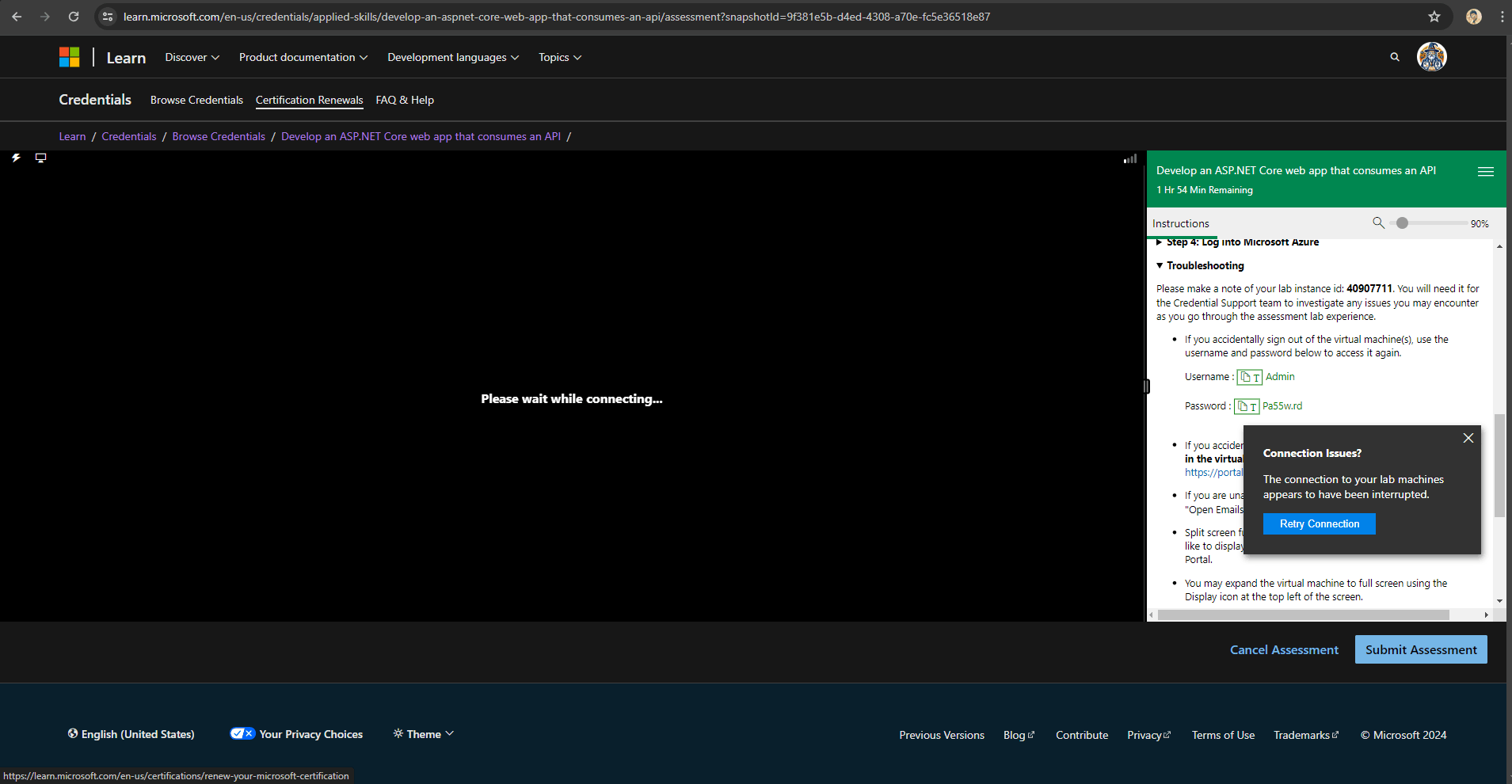
Task: Click the Admin username text
Action: tap(1280, 377)
